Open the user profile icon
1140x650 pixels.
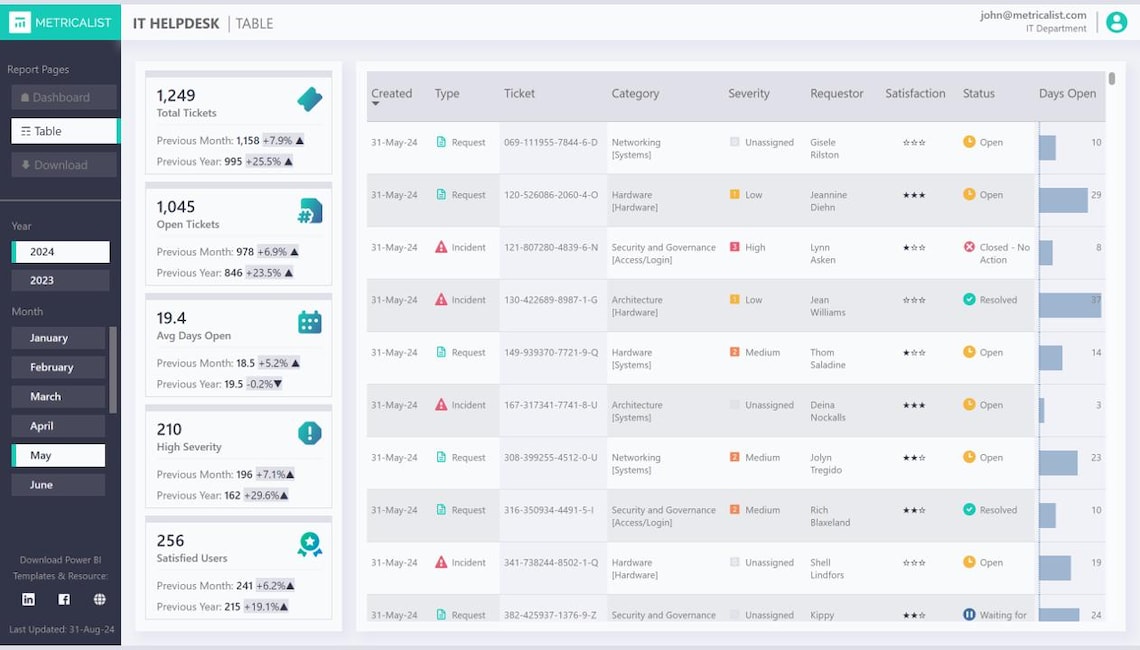click(1116, 22)
